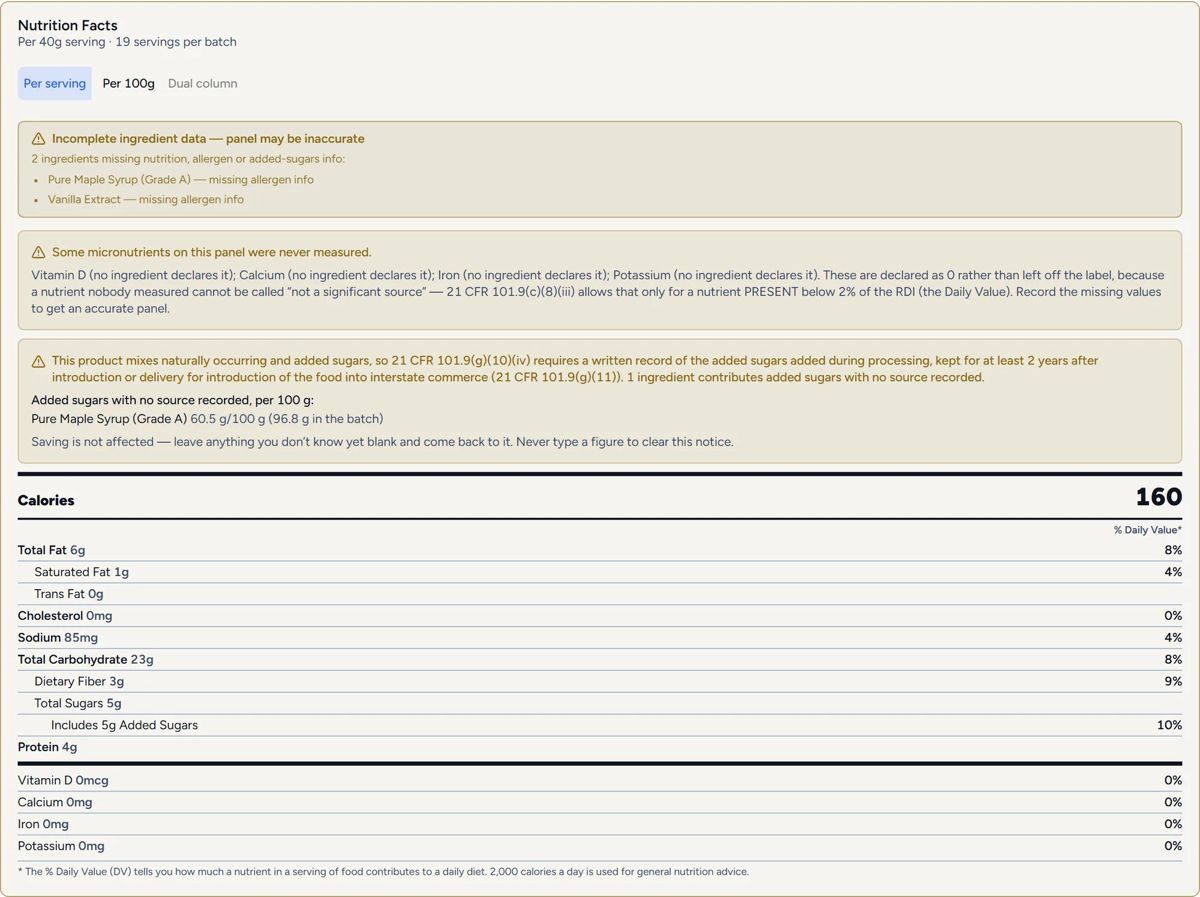The width and height of the screenshot is (1200, 897).
Task: Select the 0% daily value for Cholesterol
Action: (x=1173, y=616)
